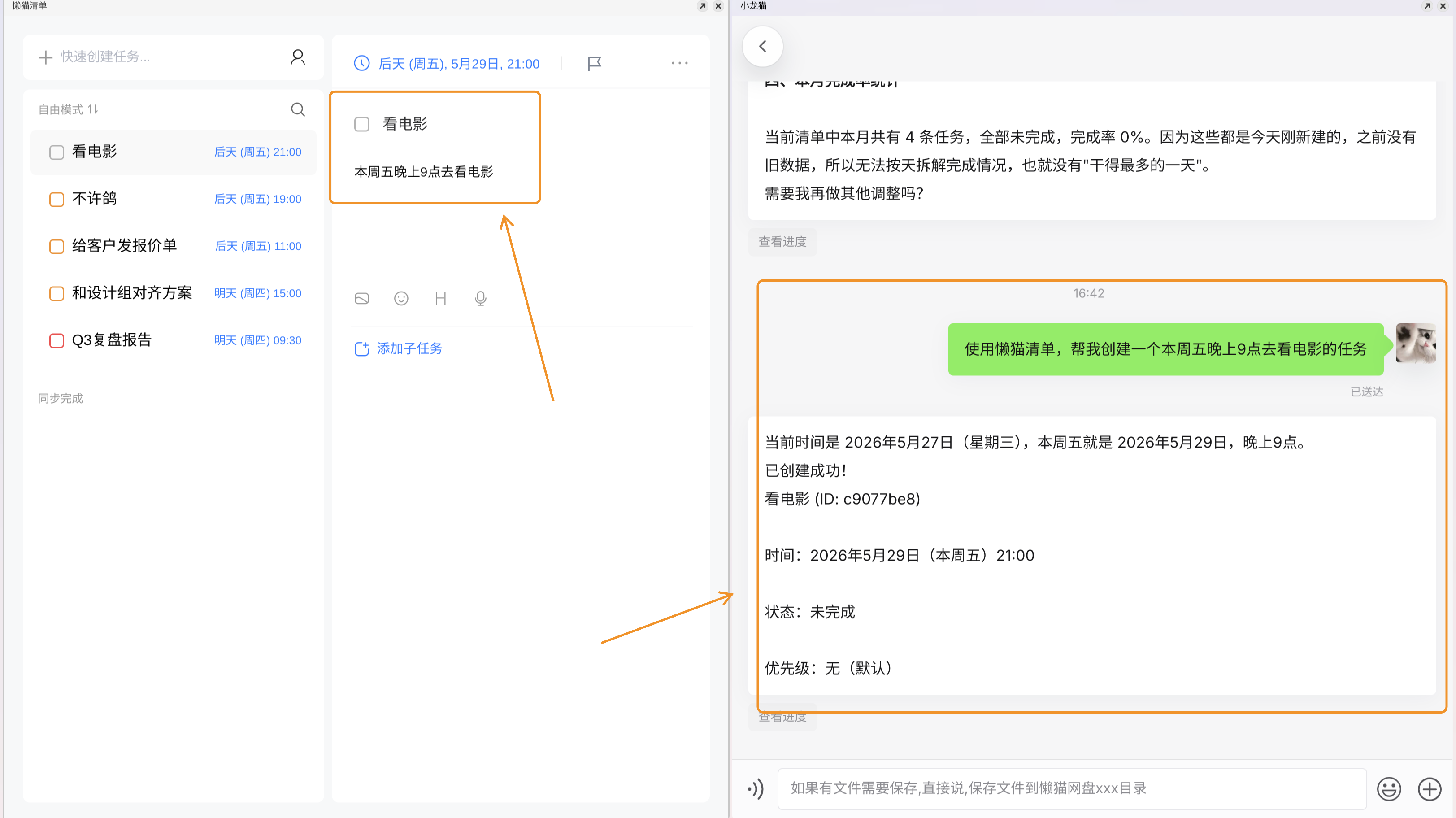Click due time 后天 (周五) 21:00
Screen dimensions: 1456x818
(258, 152)
